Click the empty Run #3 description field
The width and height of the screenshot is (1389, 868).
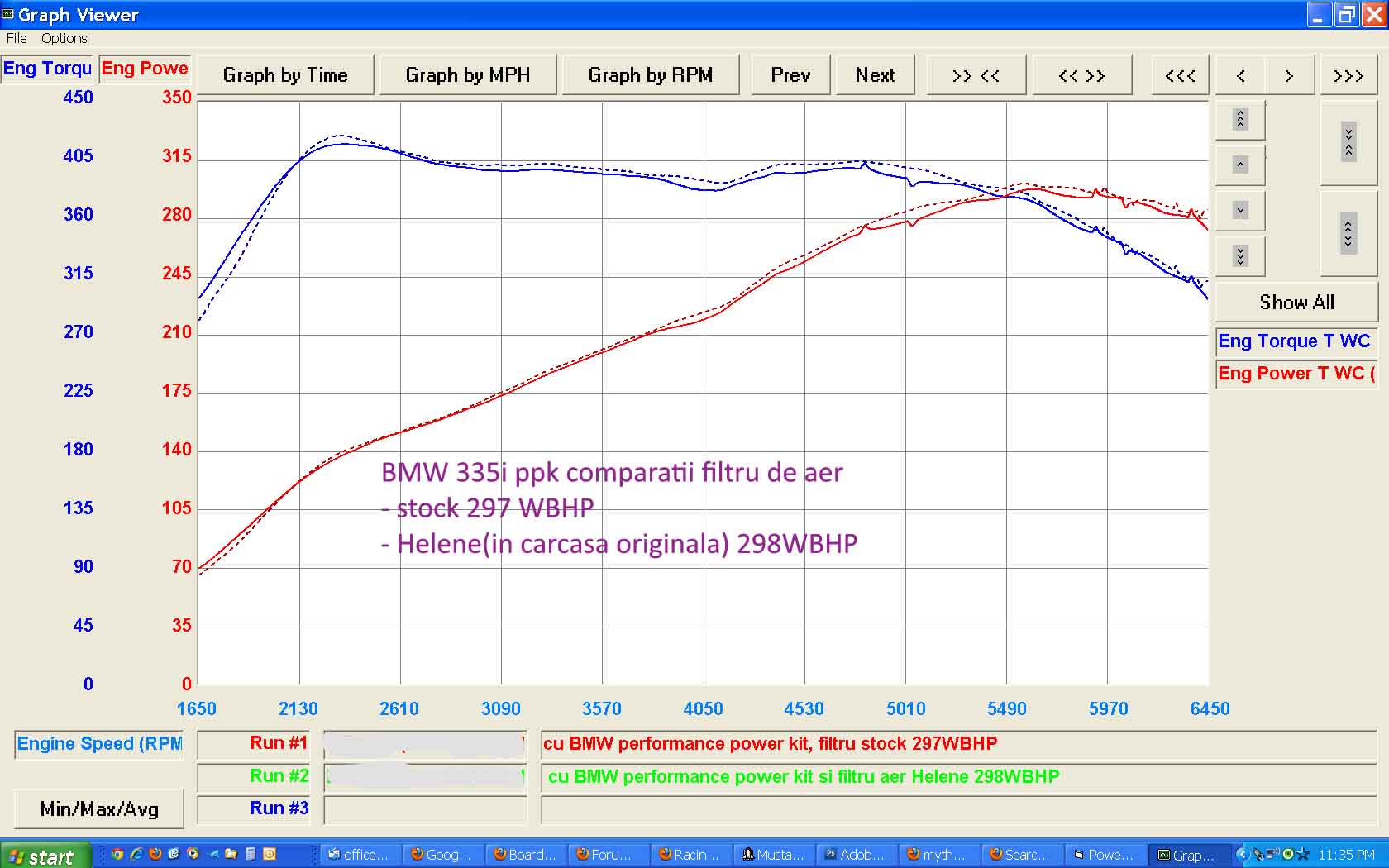pos(958,809)
